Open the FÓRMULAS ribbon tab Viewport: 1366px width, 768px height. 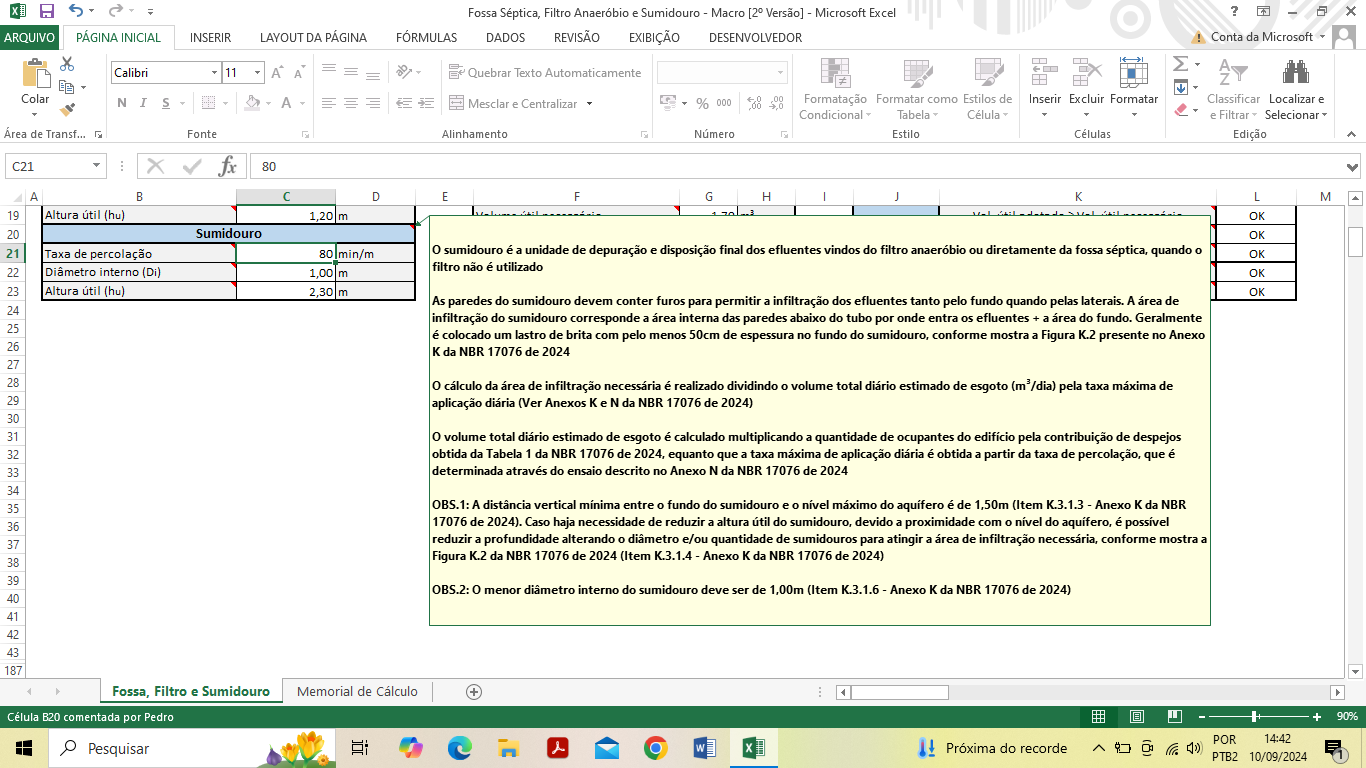coord(426,38)
